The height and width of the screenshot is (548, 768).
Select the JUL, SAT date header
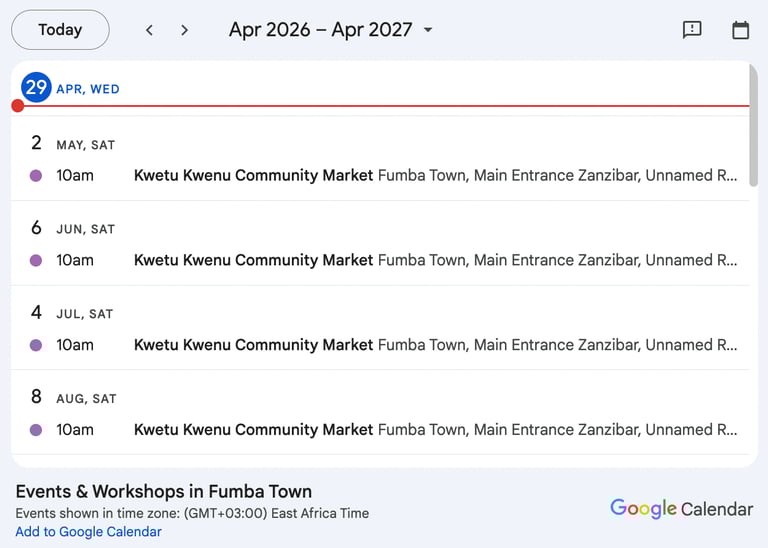point(86,314)
